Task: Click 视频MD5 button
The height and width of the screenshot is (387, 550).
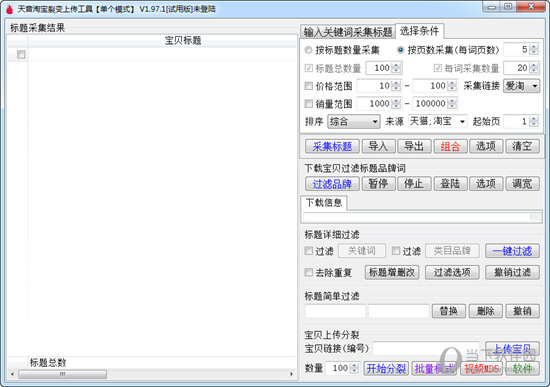Action: [x=481, y=368]
